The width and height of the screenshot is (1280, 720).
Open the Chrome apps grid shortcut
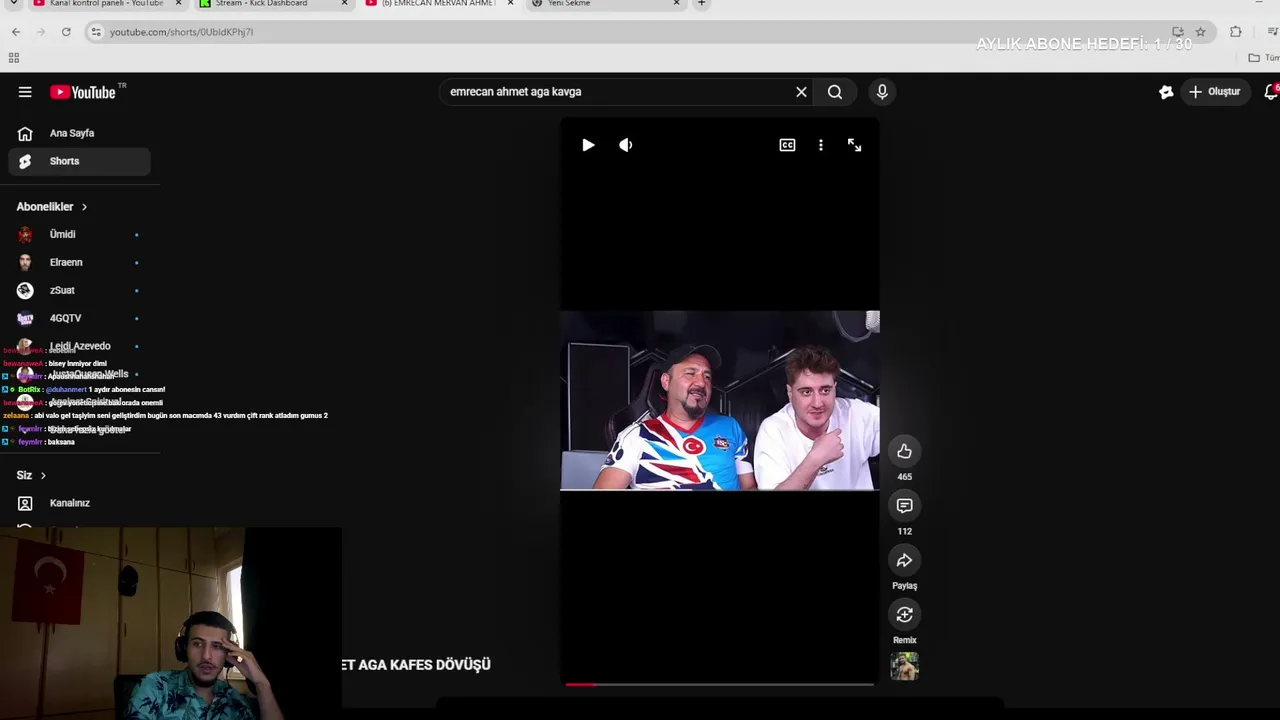pyautogui.click(x=14, y=58)
